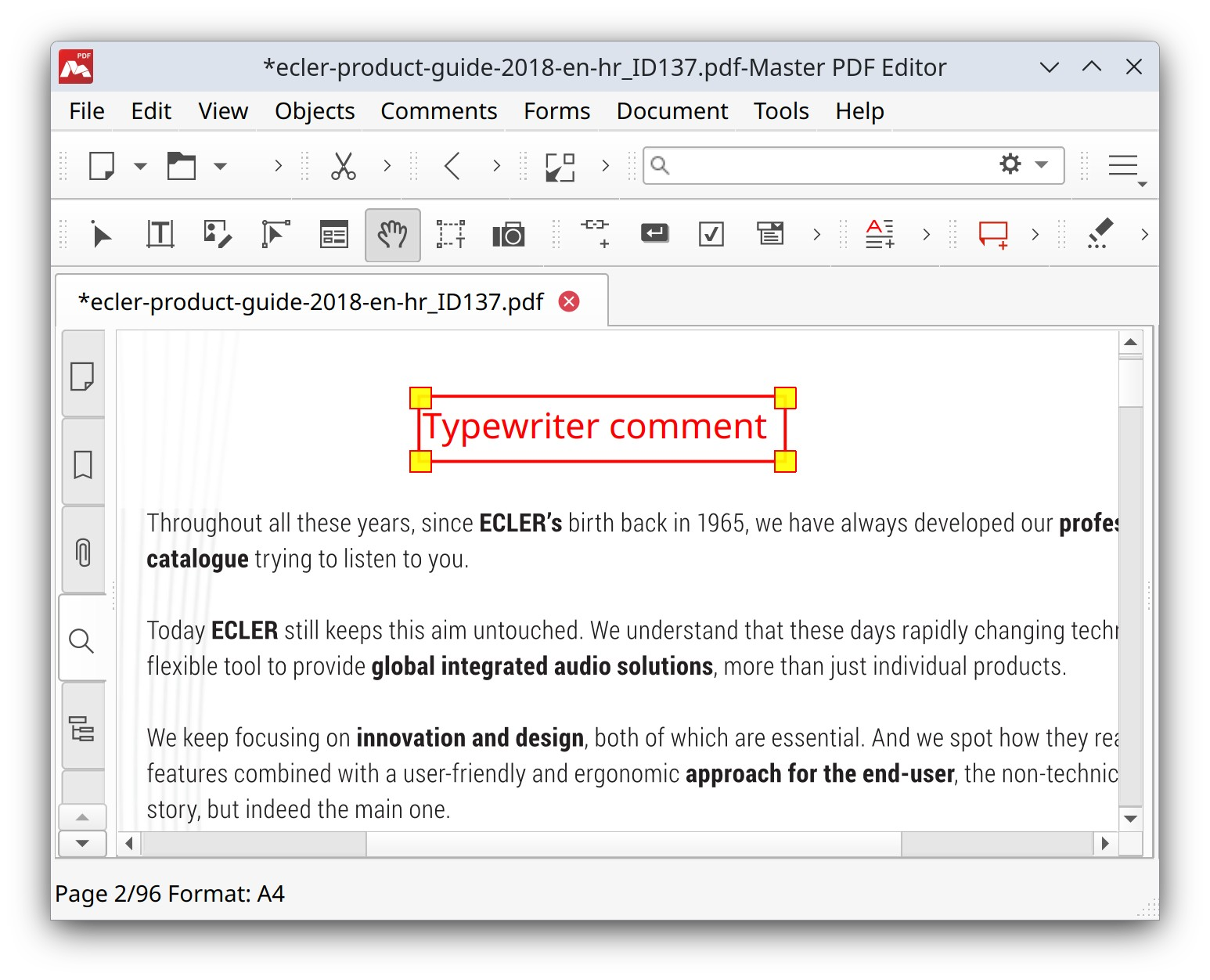Expand overflow chevron after the highlighter icon

pos(1145,234)
